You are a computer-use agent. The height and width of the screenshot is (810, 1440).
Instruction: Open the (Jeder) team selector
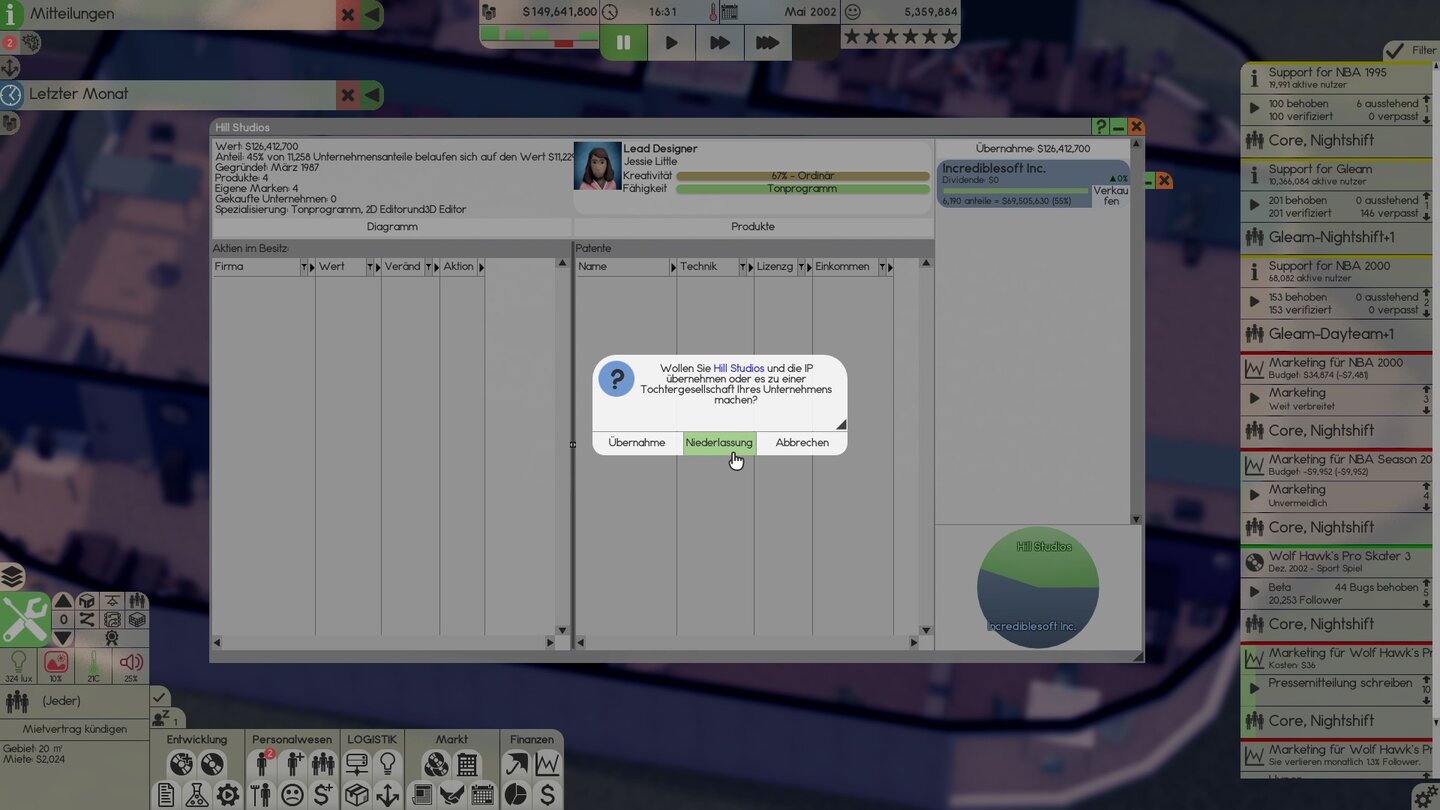(x=74, y=701)
